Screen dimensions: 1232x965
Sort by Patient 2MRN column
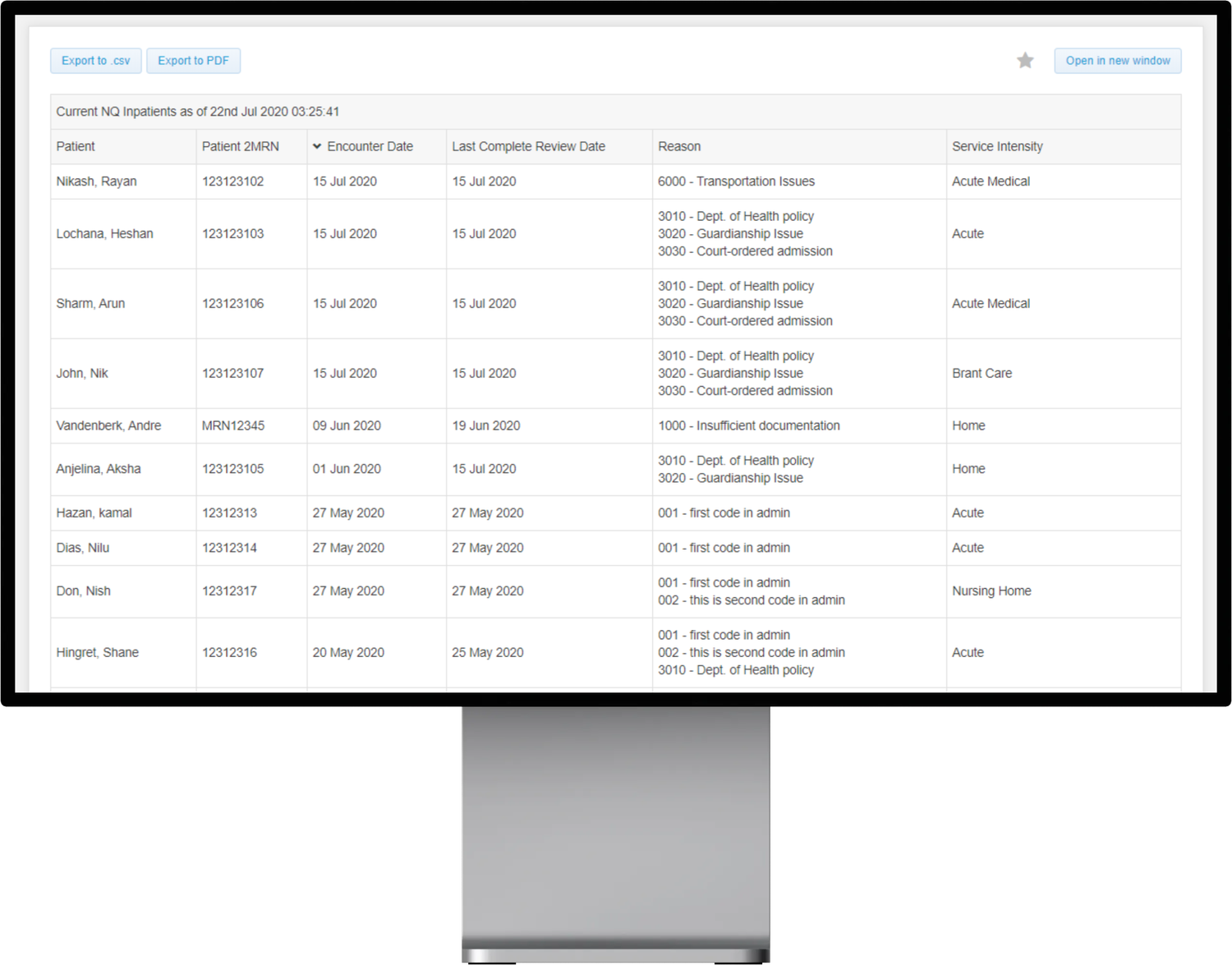click(x=240, y=145)
